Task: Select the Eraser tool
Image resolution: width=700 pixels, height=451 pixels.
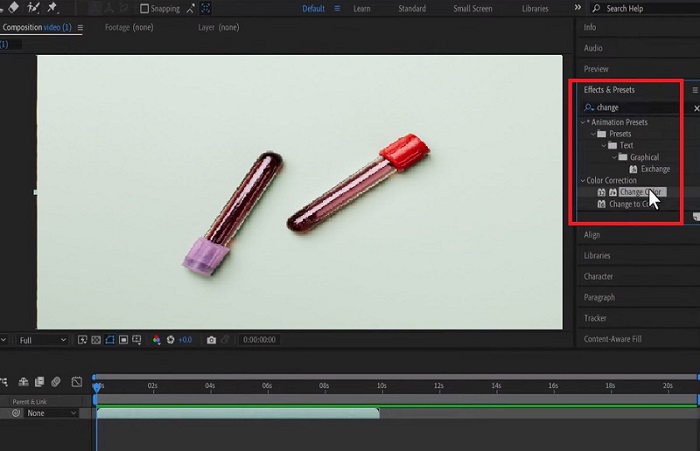Action: pos(14,7)
